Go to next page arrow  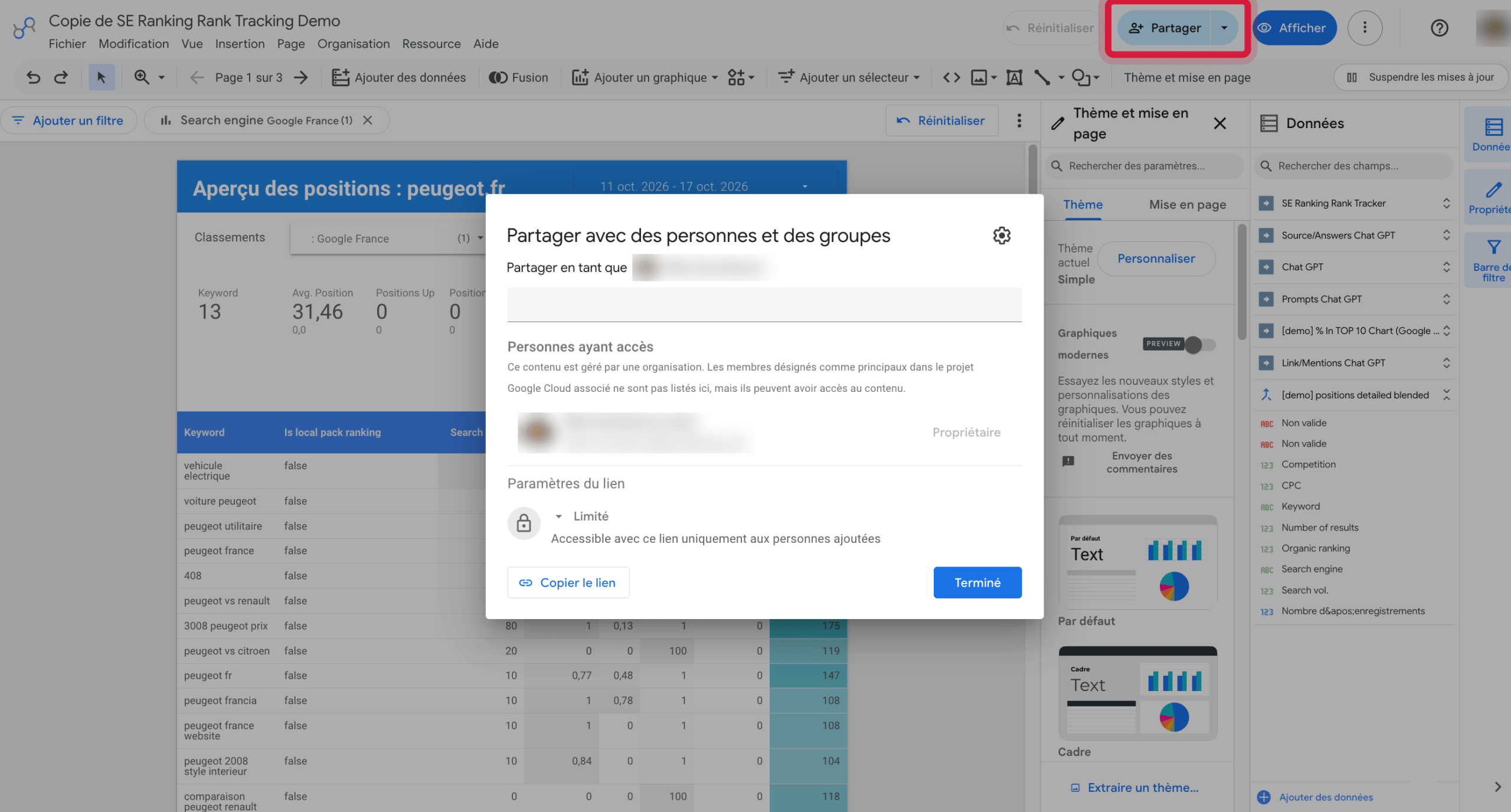pyautogui.click(x=302, y=77)
